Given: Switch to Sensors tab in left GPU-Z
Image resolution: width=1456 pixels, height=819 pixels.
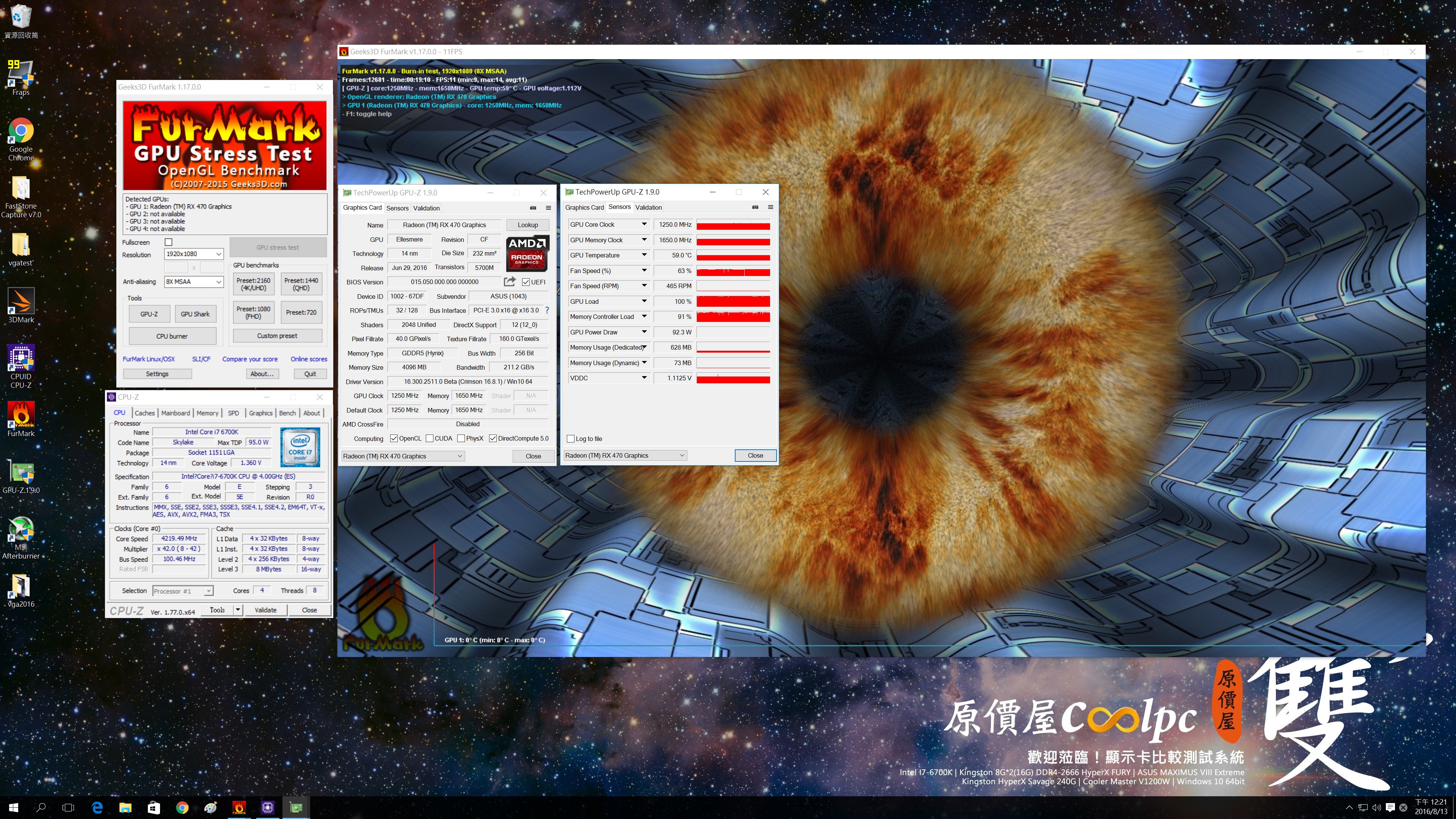Looking at the screenshot, I should pos(397,208).
